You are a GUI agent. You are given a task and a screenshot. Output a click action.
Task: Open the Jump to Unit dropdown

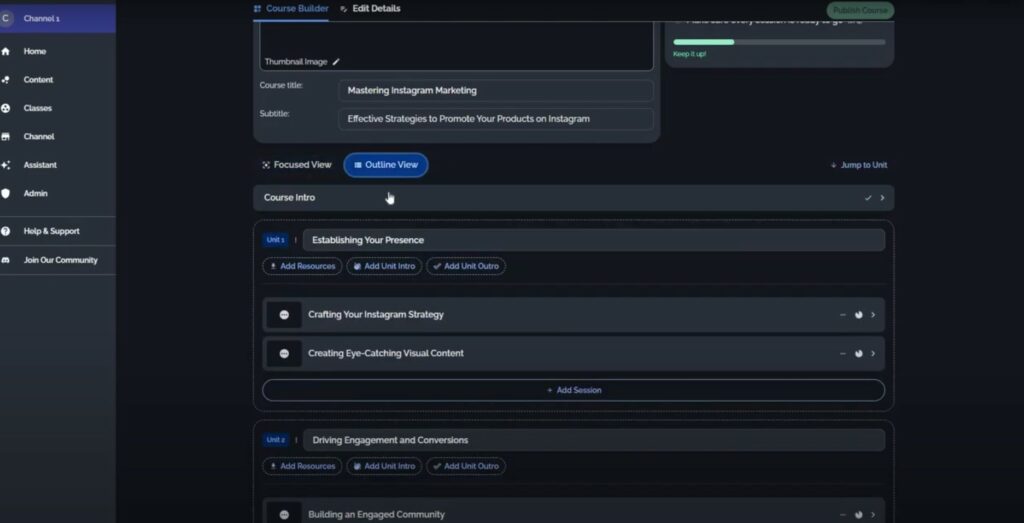pyautogui.click(x=859, y=165)
